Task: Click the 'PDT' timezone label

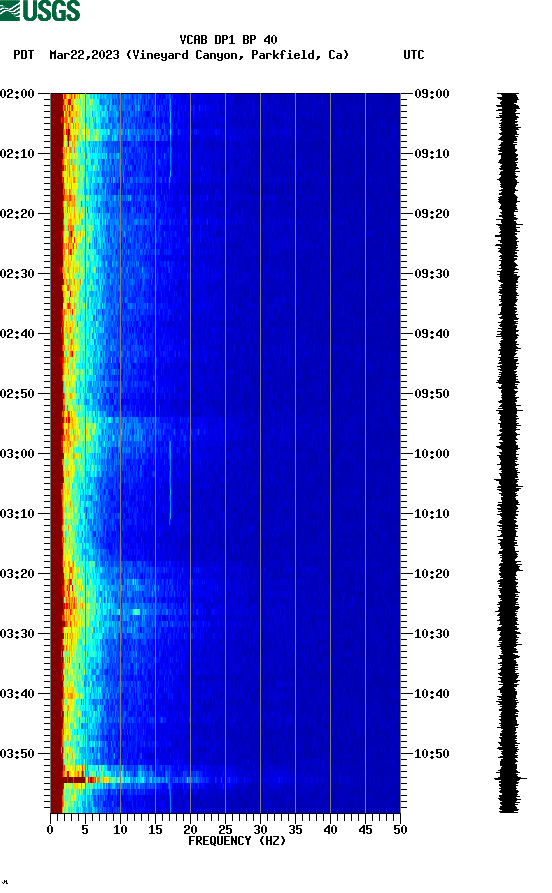Action: click(x=23, y=55)
